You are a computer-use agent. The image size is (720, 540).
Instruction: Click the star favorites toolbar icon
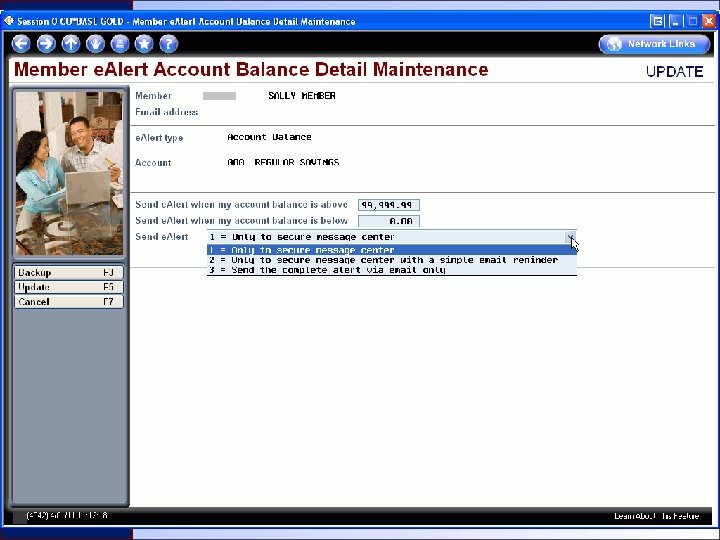[x=144, y=44]
